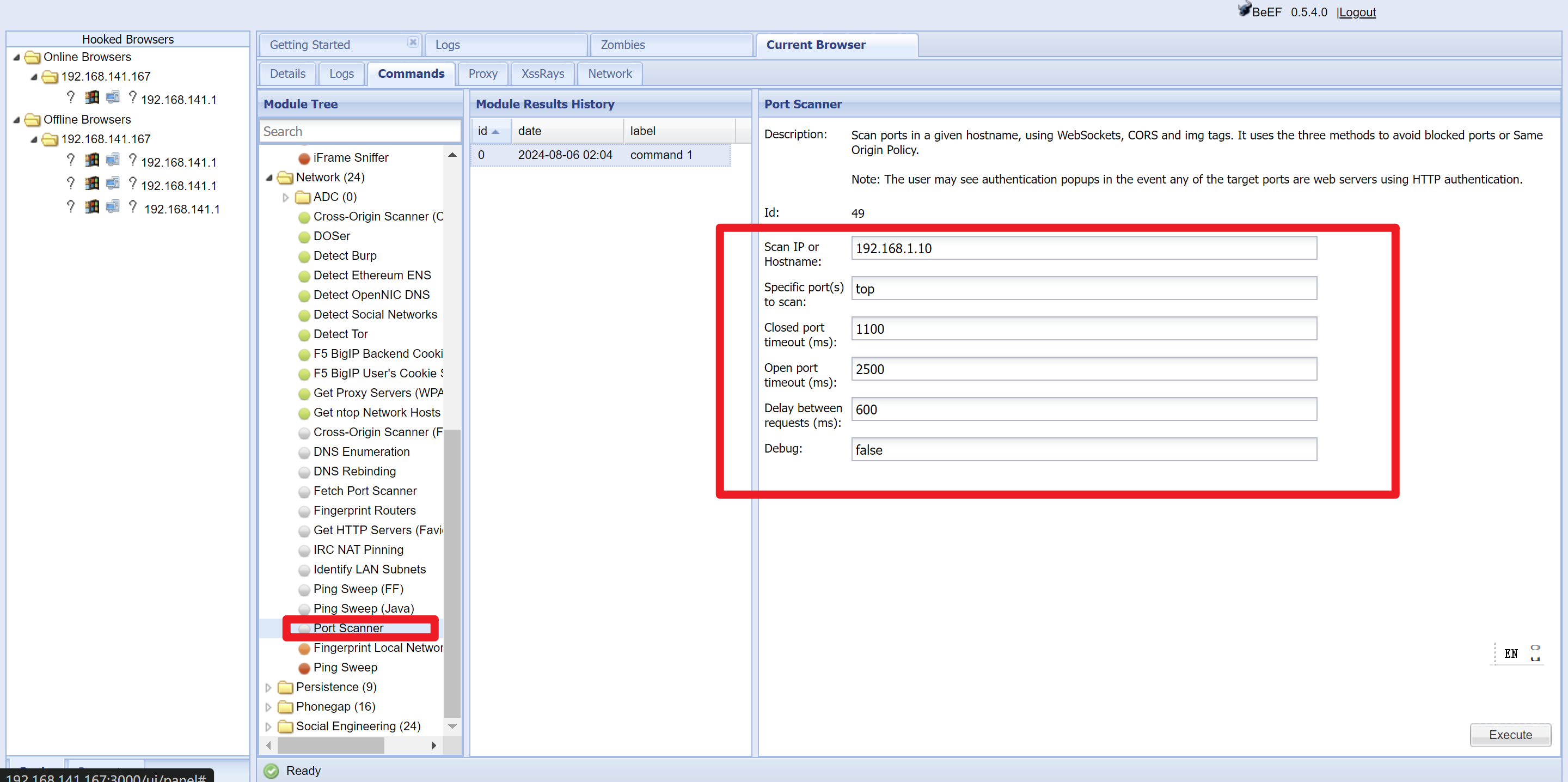Screen dimensions: 1568x782
Task: Expand the ADC (0) folder
Action: coord(285,197)
